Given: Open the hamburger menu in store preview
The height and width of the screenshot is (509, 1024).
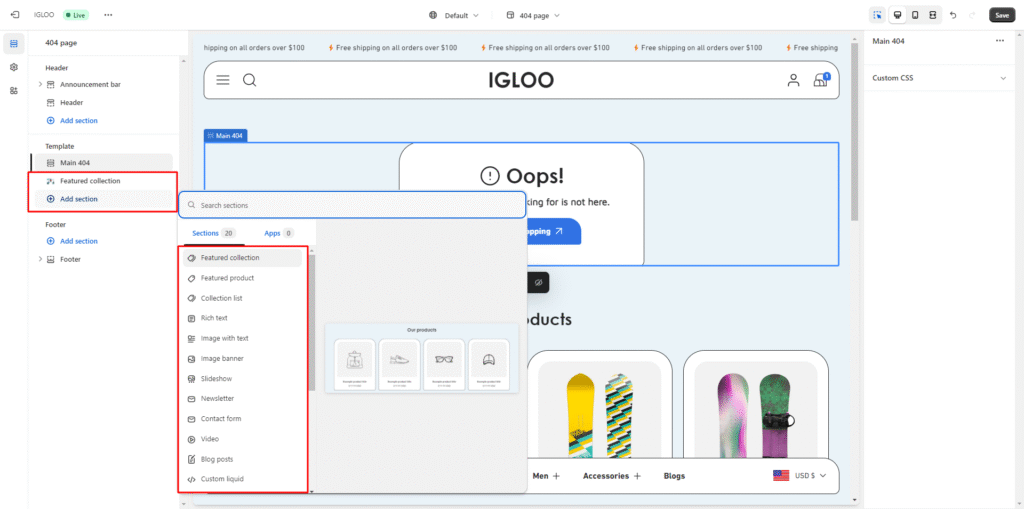Looking at the screenshot, I should point(222,80).
